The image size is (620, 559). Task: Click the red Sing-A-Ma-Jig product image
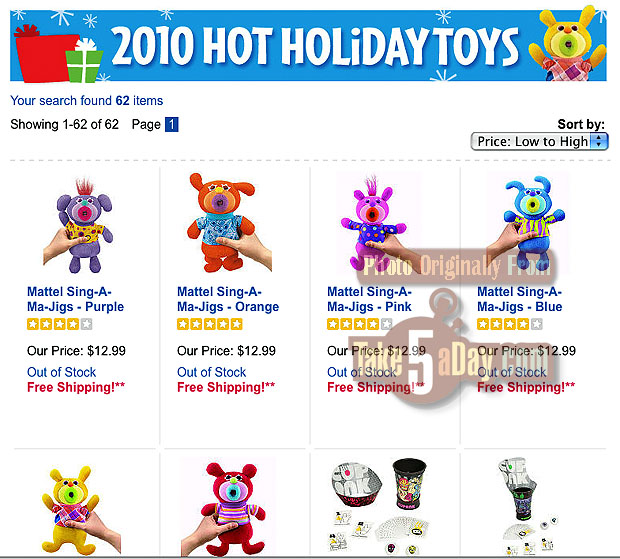tap(229, 509)
